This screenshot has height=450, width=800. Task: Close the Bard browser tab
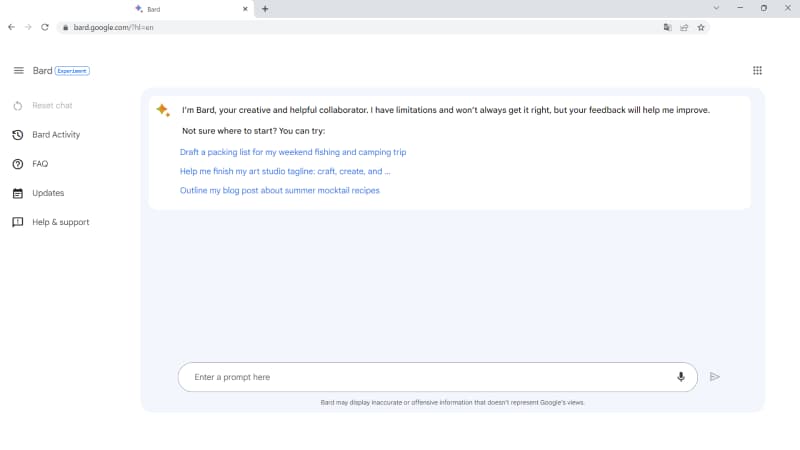tap(245, 9)
